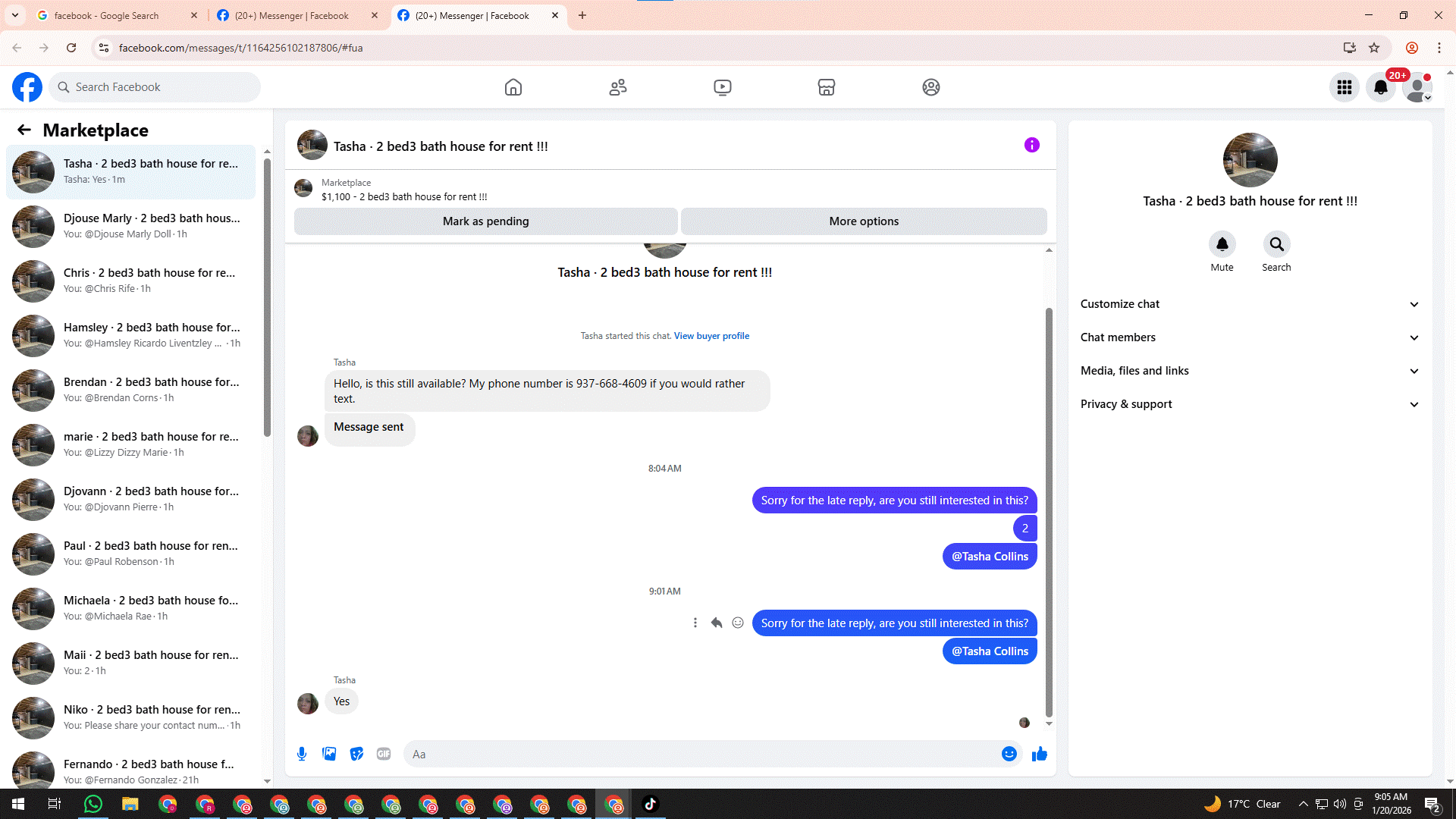Open the Facebook menu grid icon

click(x=1345, y=87)
